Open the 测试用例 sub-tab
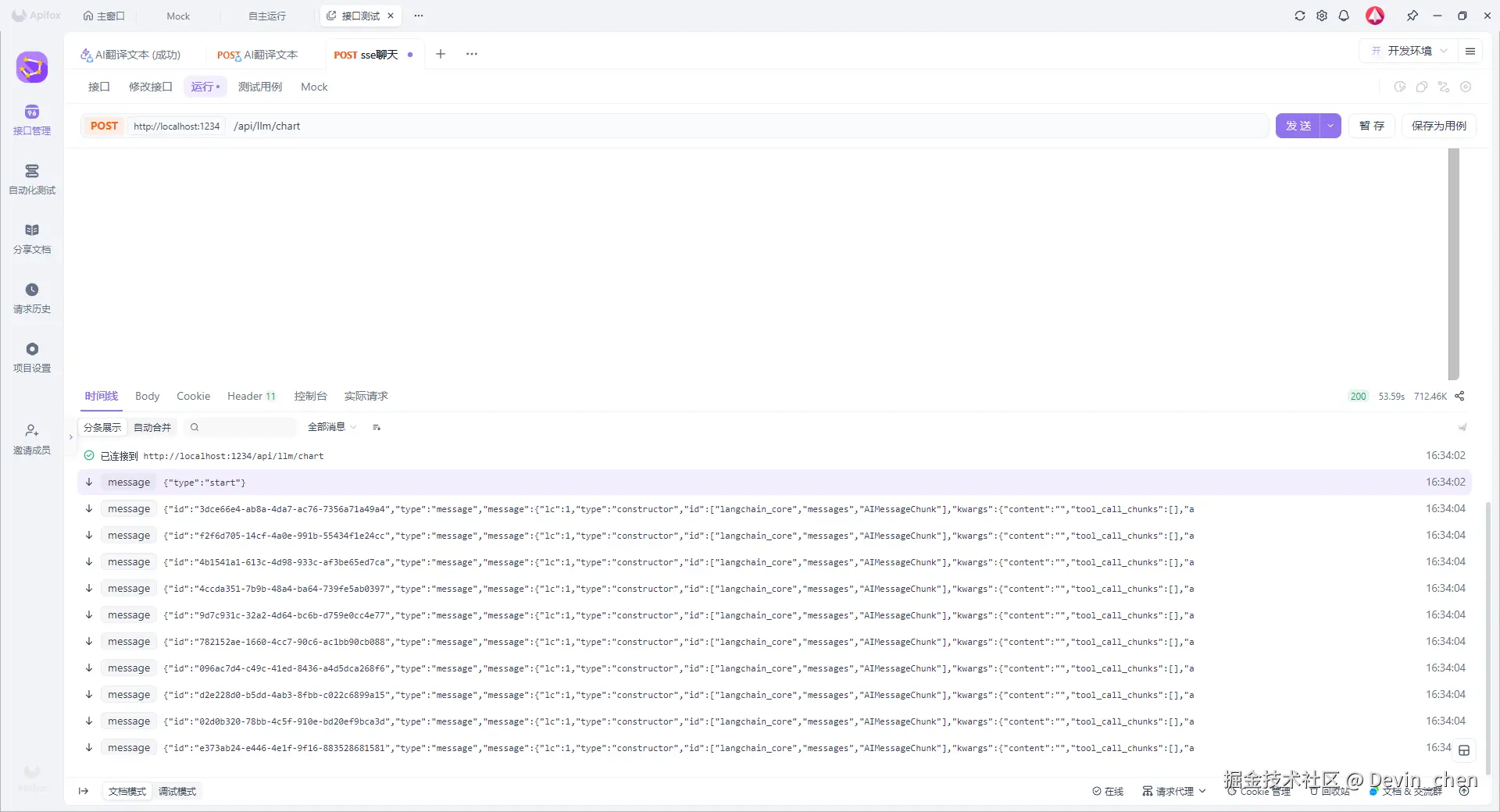Viewport: 1500px width, 812px height. click(260, 87)
